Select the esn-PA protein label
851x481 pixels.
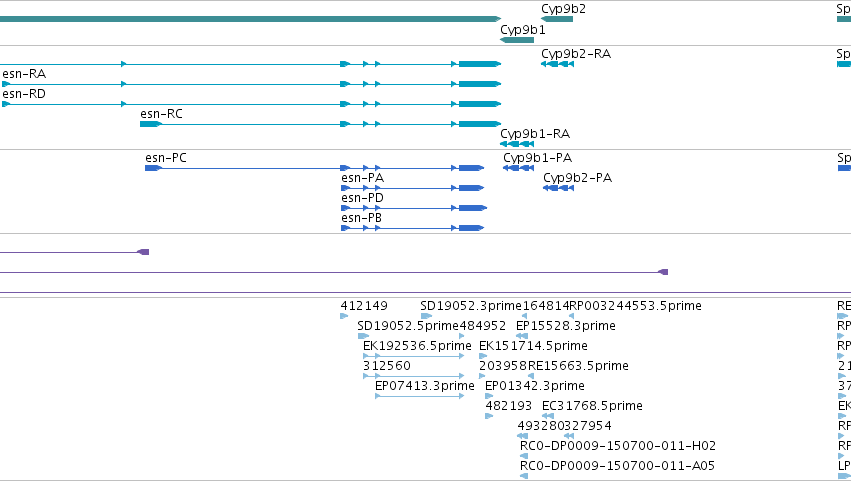[x=363, y=178]
